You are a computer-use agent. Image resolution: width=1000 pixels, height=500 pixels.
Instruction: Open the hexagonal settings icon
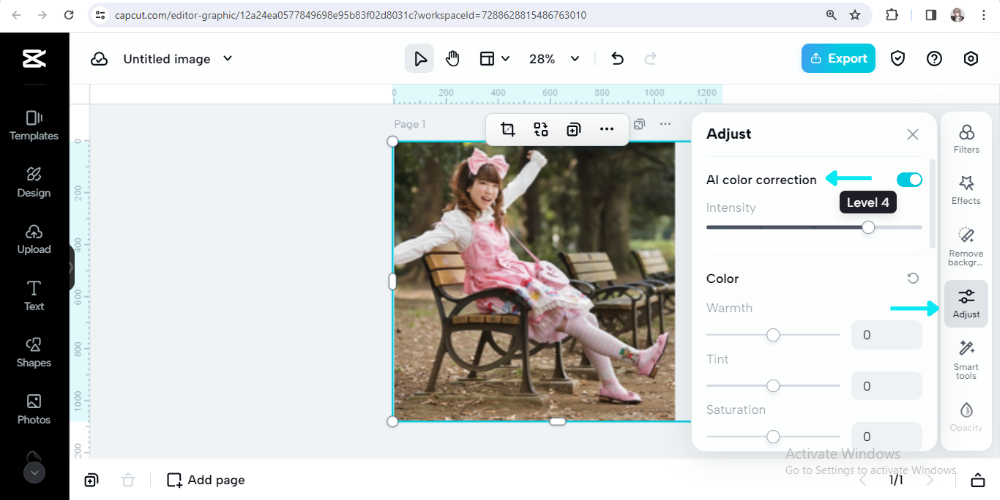[x=971, y=59]
